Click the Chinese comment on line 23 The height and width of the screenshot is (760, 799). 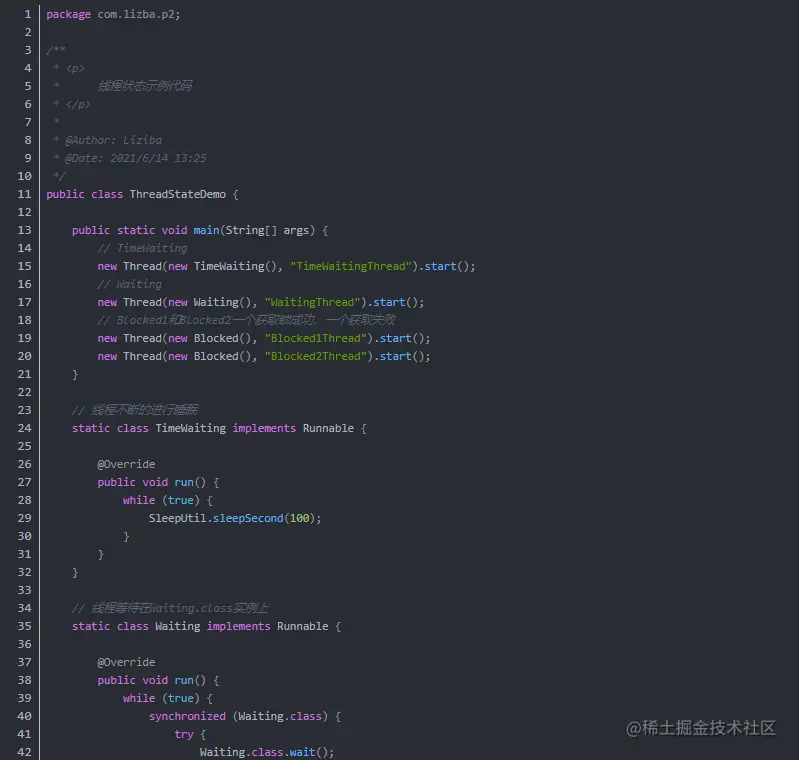point(135,410)
